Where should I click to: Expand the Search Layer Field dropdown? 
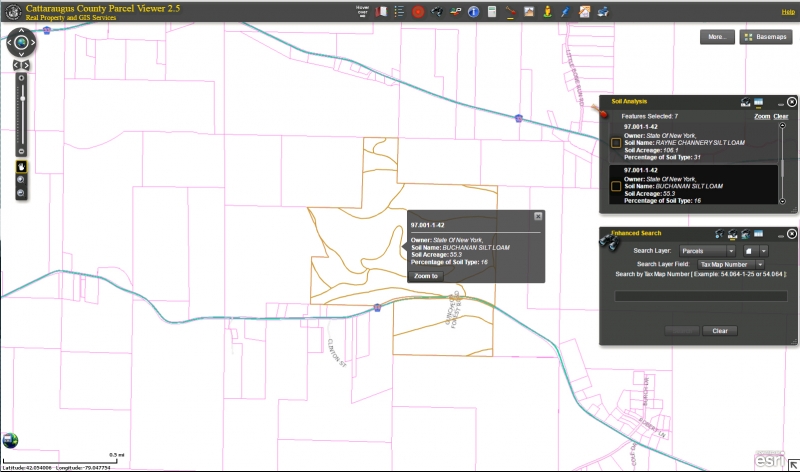pyautogui.click(x=730, y=264)
